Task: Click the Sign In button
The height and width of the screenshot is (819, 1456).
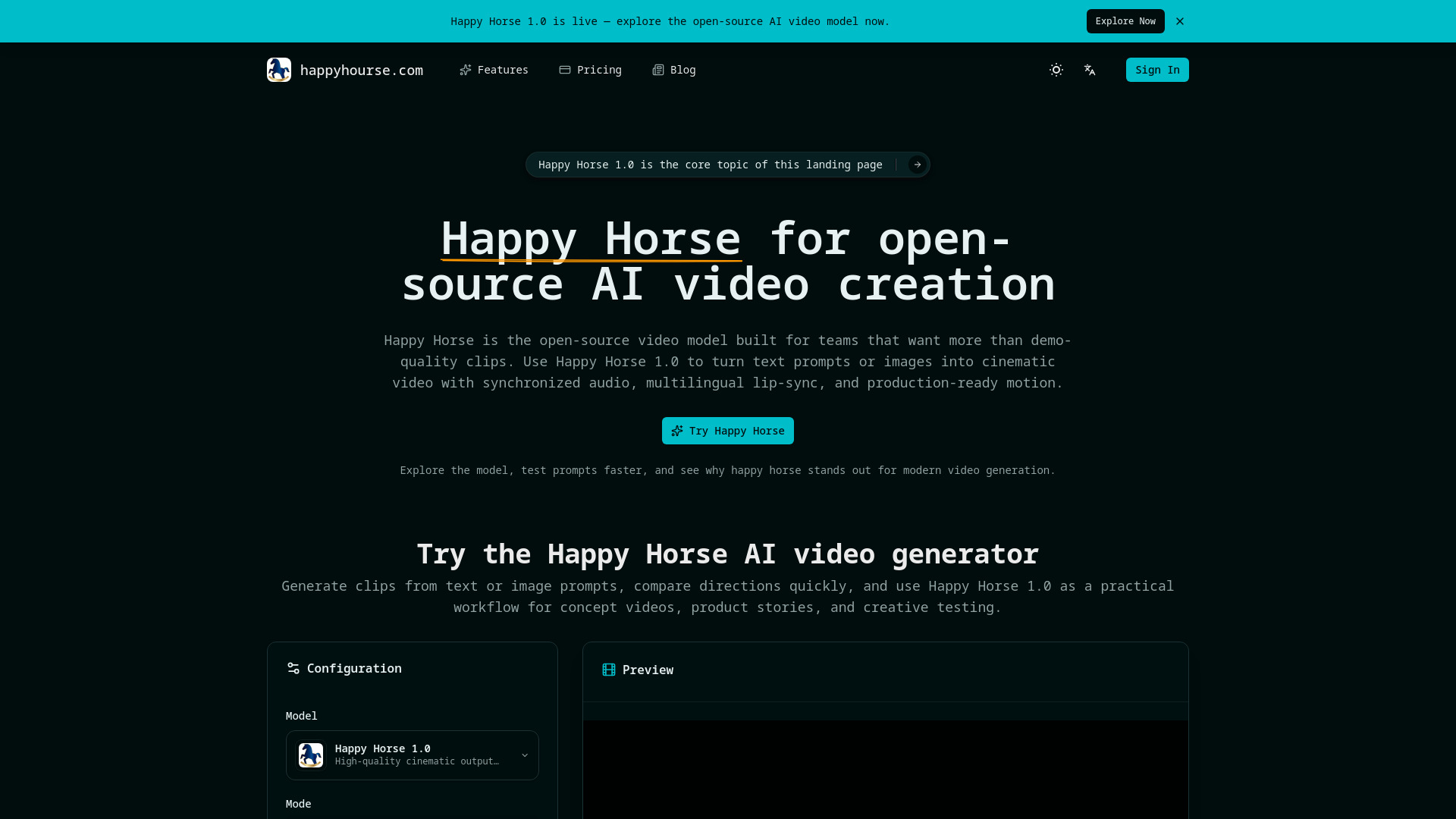Action: click(1156, 70)
